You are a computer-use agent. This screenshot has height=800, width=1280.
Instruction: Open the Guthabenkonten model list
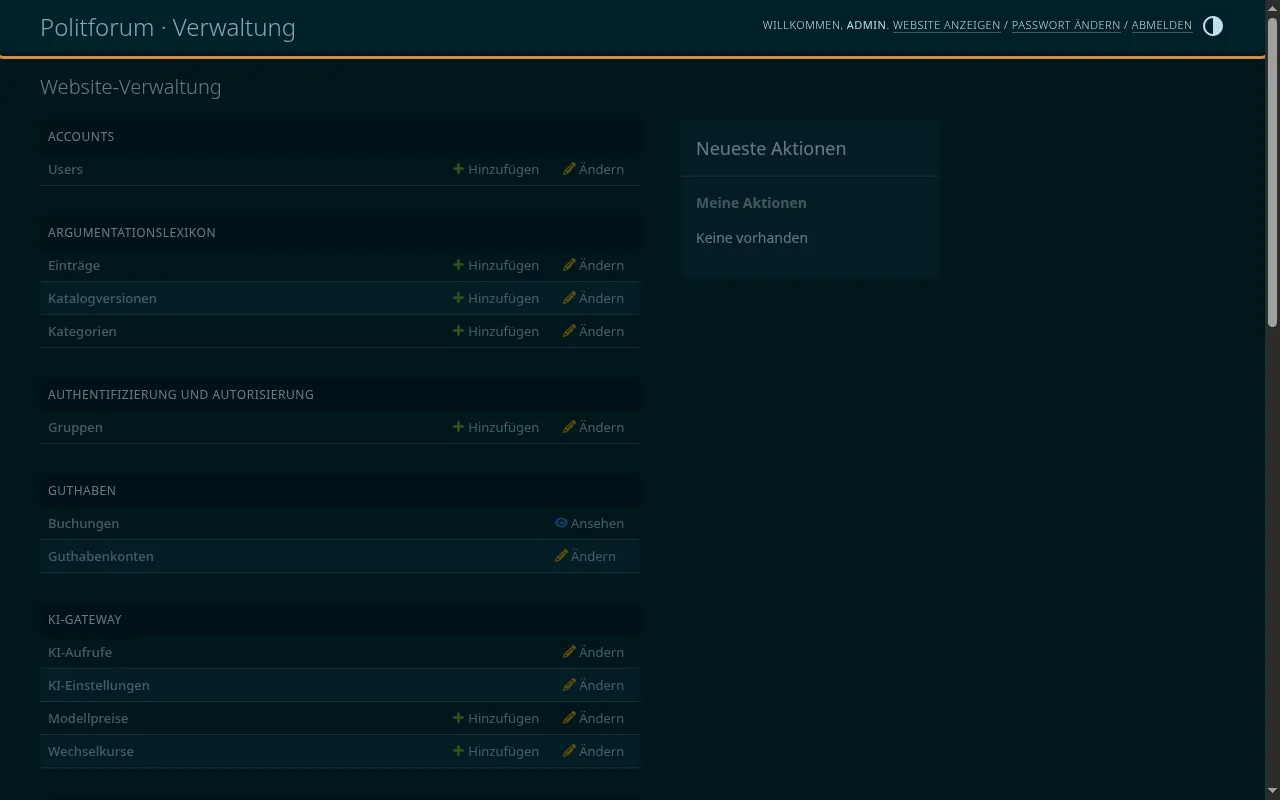click(x=101, y=556)
